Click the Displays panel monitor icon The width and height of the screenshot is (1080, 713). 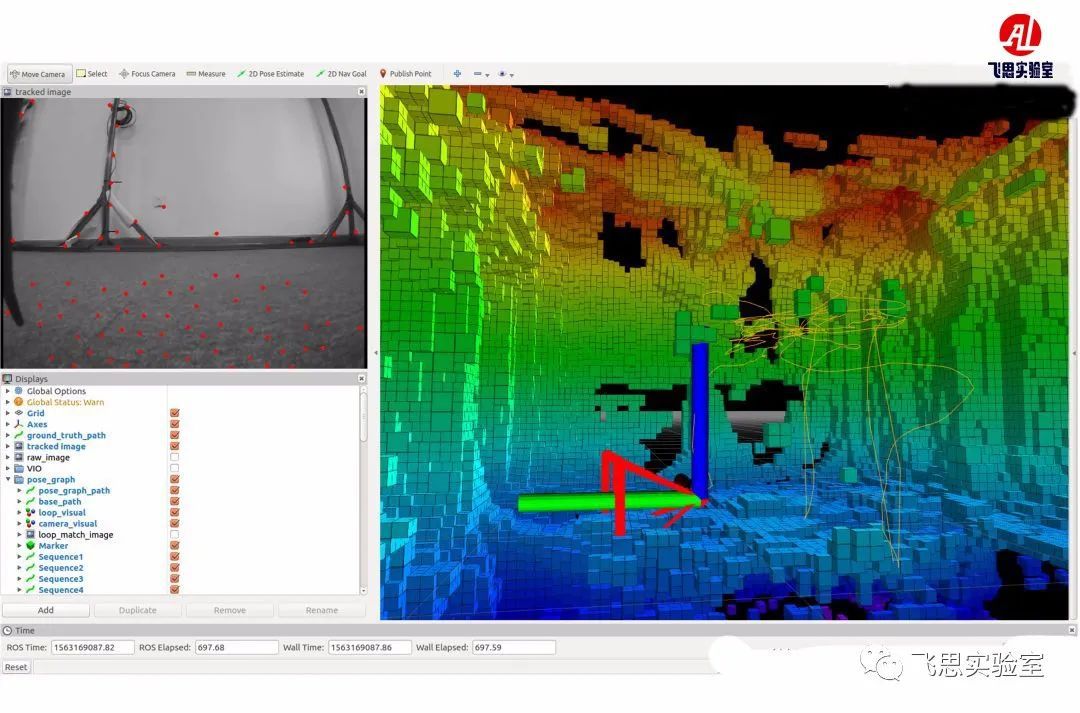tap(8, 378)
